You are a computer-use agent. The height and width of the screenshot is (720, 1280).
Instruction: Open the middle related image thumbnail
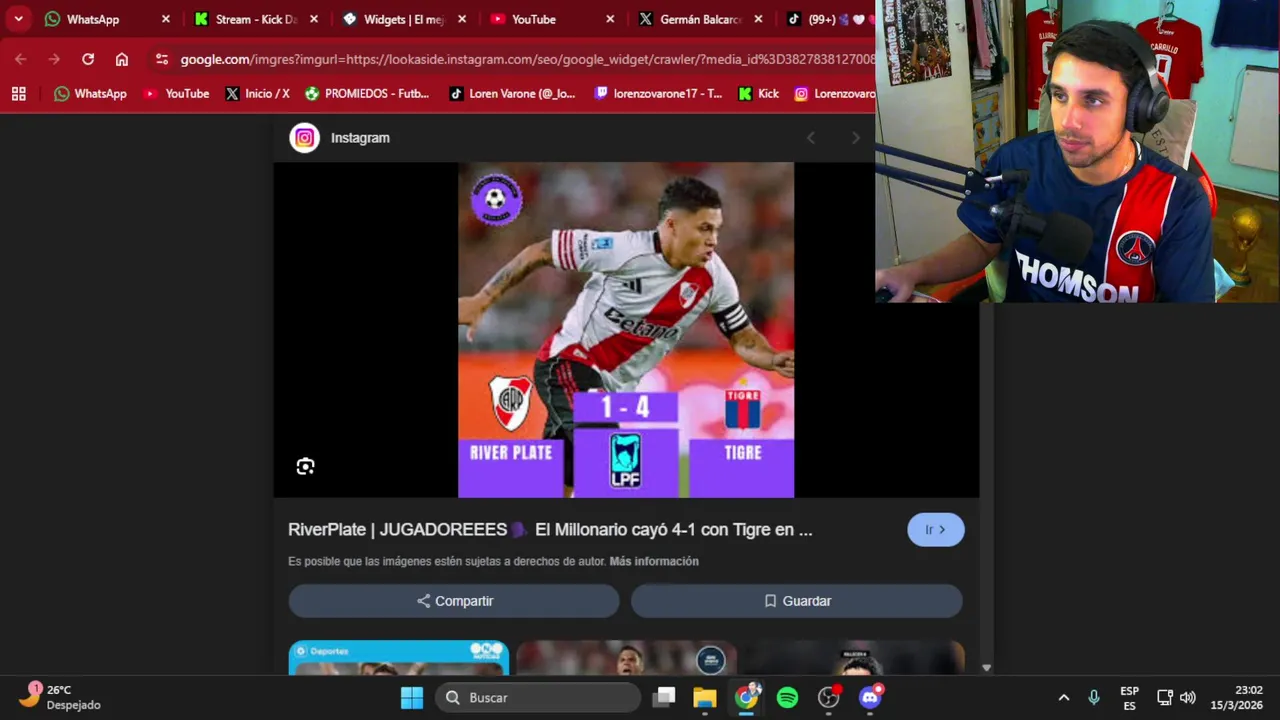(x=627, y=660)
